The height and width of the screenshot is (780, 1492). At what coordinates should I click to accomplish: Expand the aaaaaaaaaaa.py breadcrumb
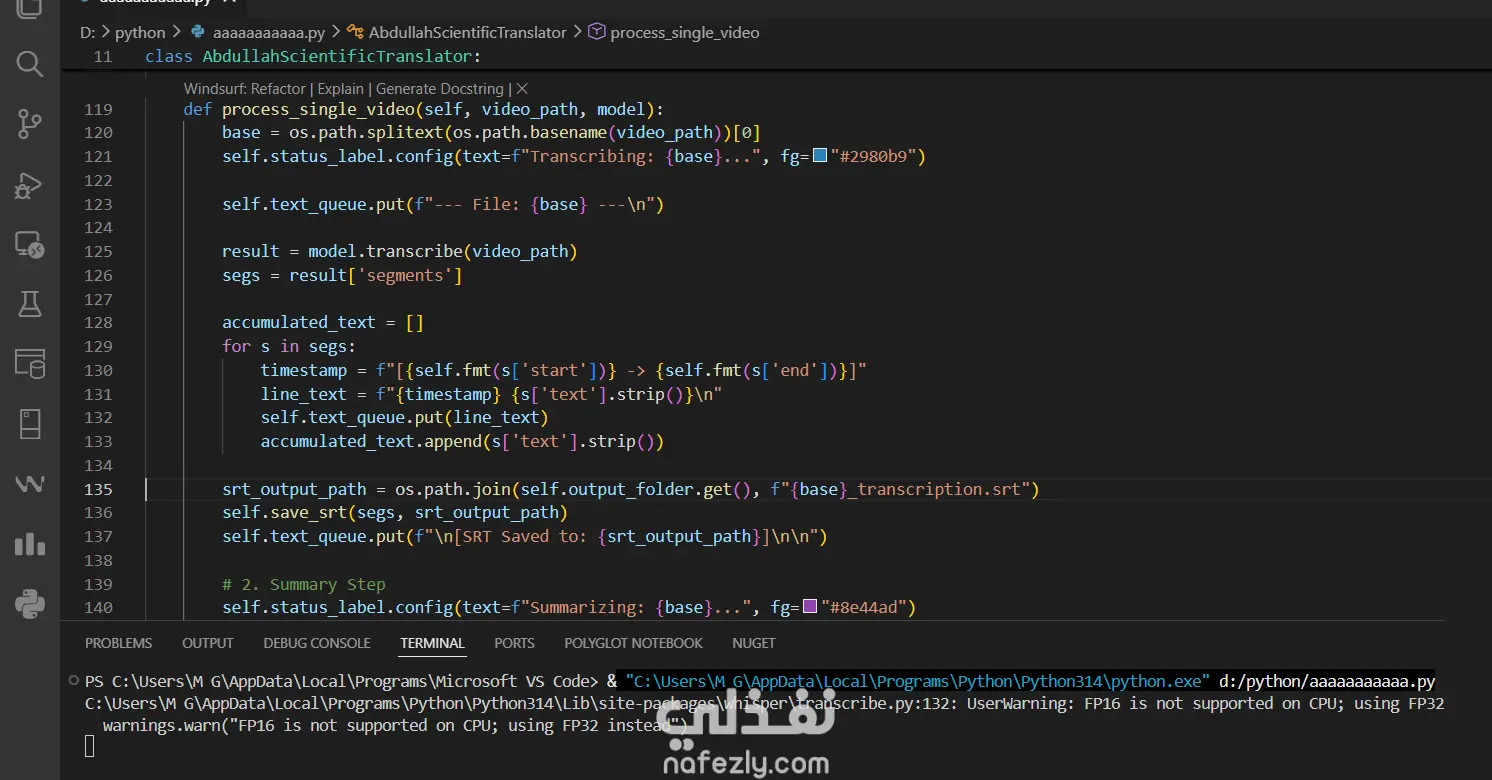[269, 32]
